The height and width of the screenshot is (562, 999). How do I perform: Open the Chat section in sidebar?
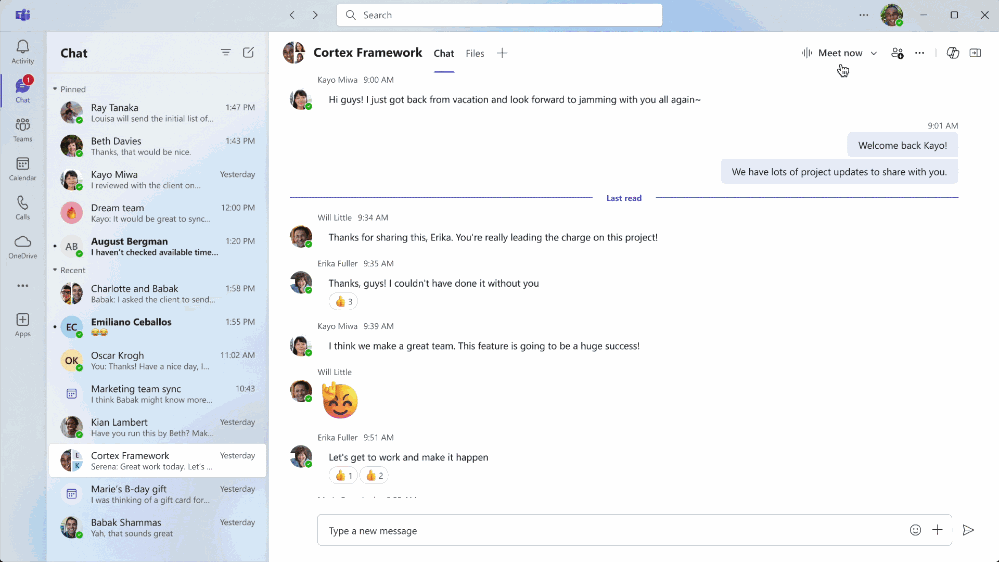(x=22, y=90)
